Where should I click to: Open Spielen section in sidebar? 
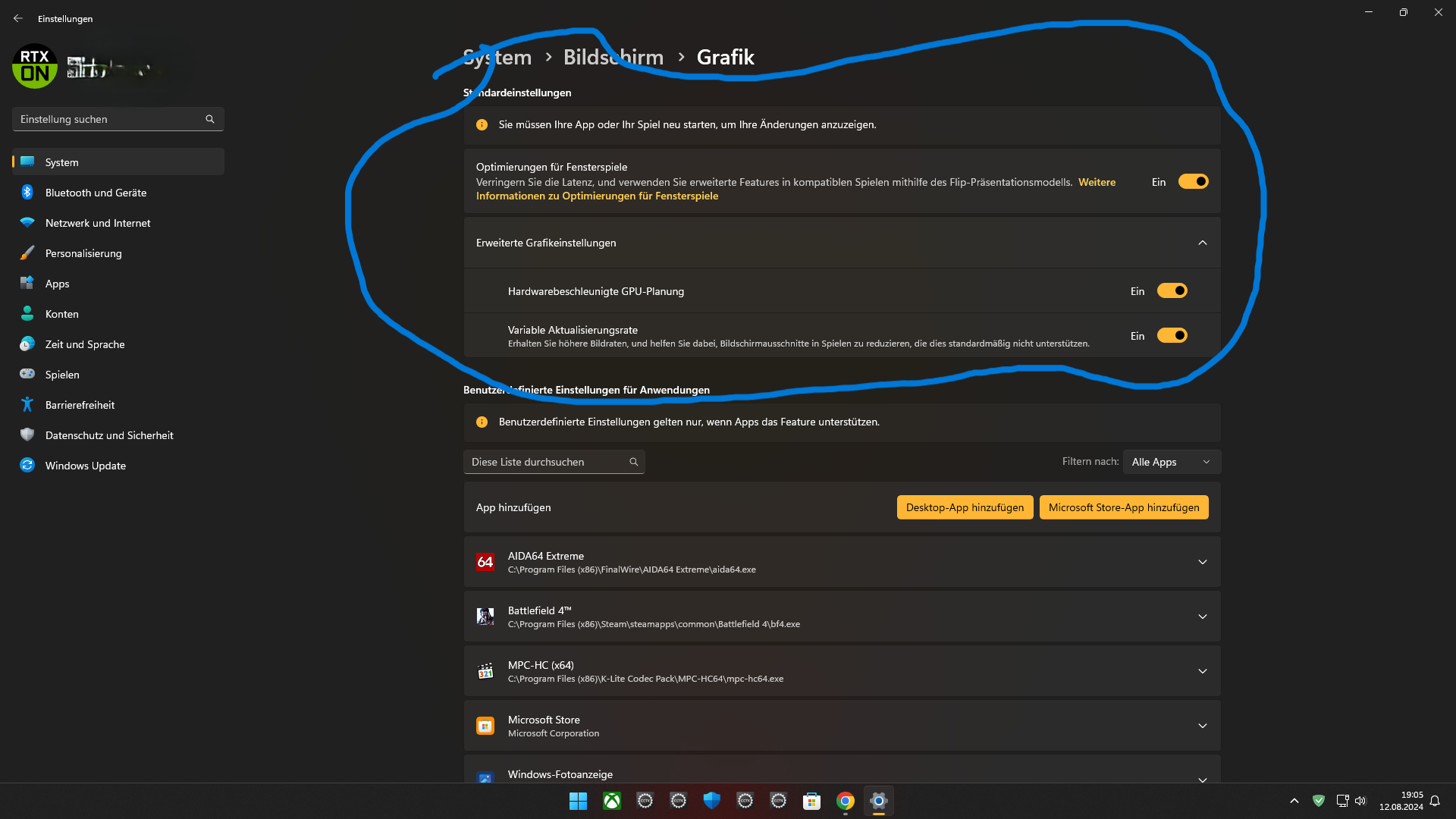(x=63, y=374)
